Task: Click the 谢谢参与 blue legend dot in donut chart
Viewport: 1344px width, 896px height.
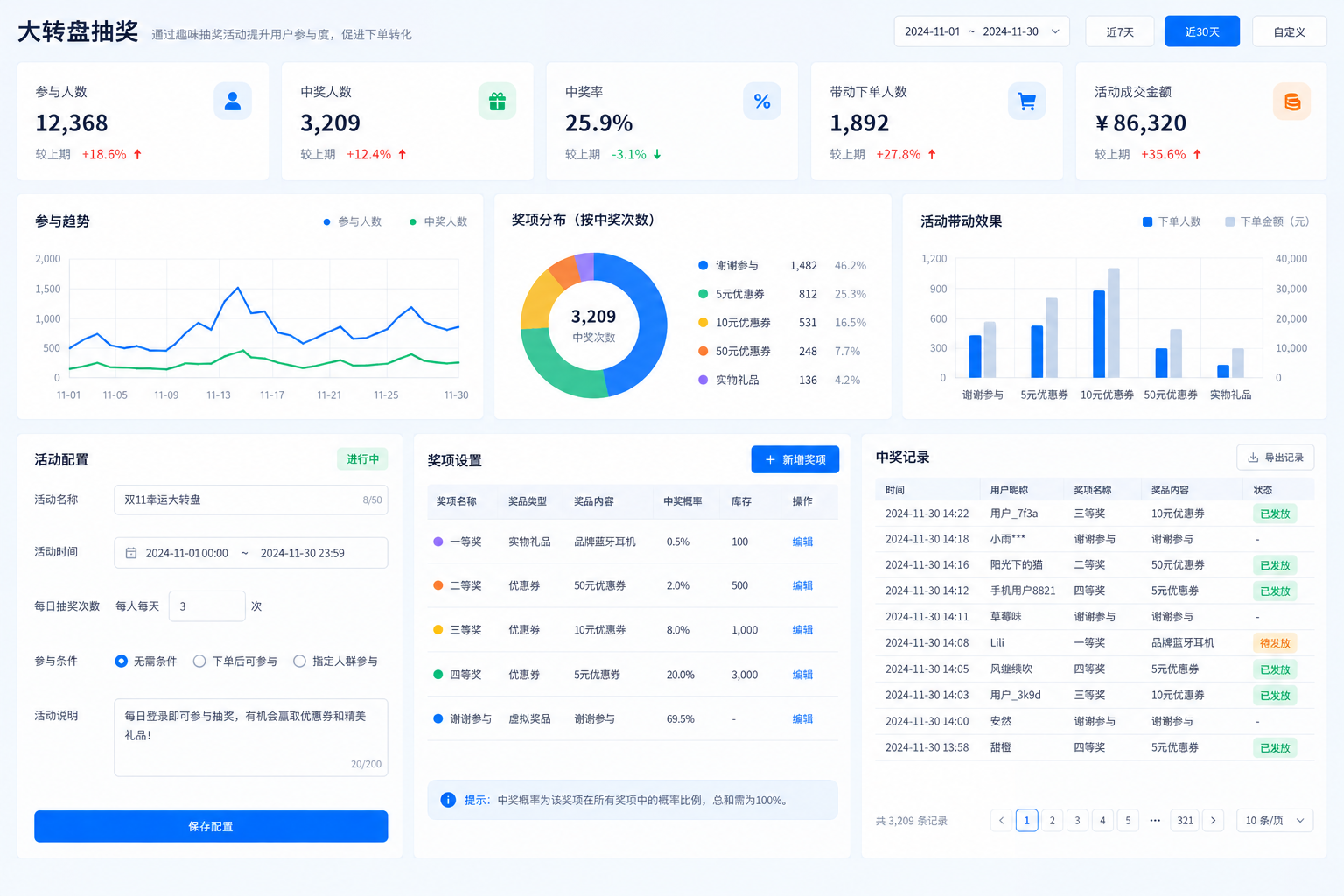Action: point(703,265)
